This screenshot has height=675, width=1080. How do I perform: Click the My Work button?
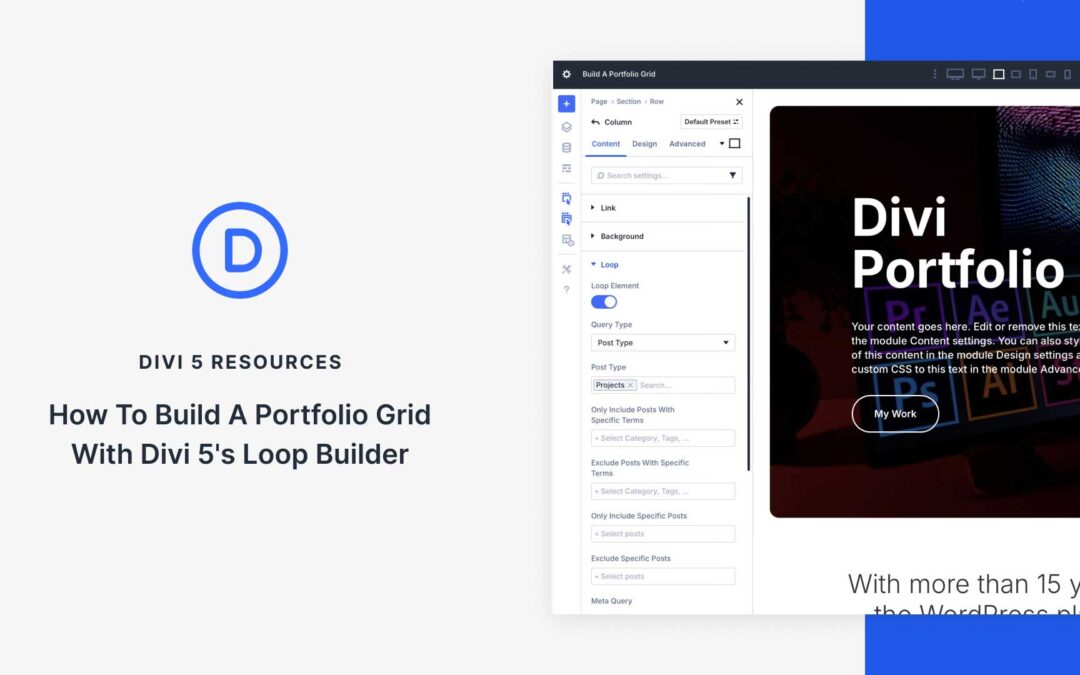pos(895,414)
